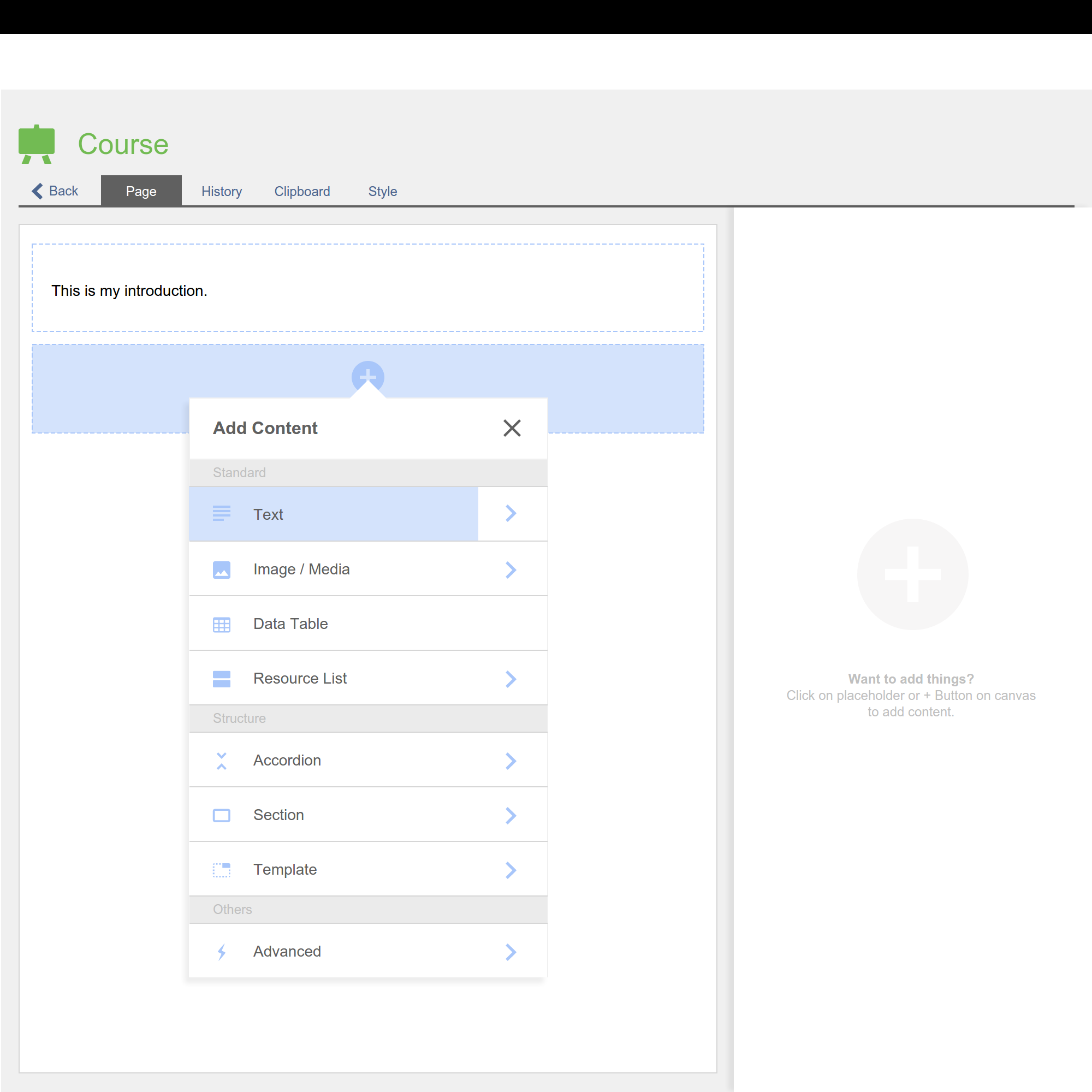Viewport: 1092px width, 1092px height.
Task: Click the Data Table grid icon
Action: click(x=222, y=624)
